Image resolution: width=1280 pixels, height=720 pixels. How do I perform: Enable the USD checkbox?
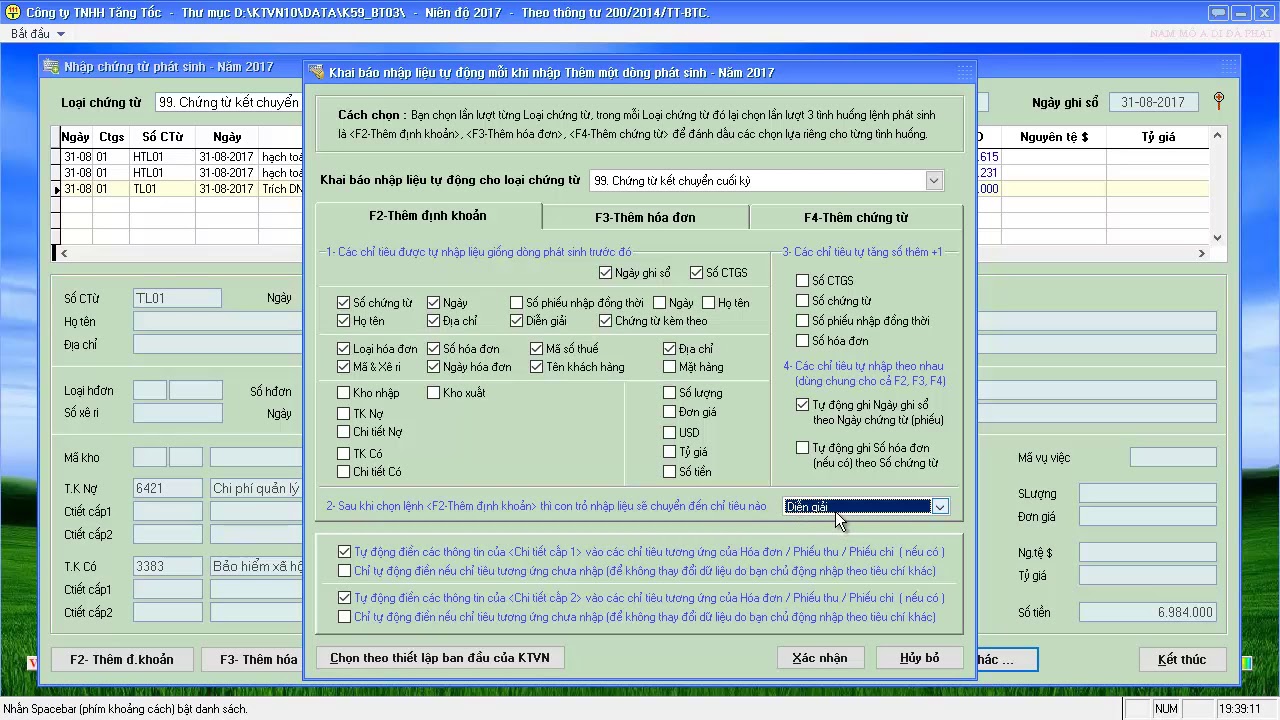pos(670,432)
